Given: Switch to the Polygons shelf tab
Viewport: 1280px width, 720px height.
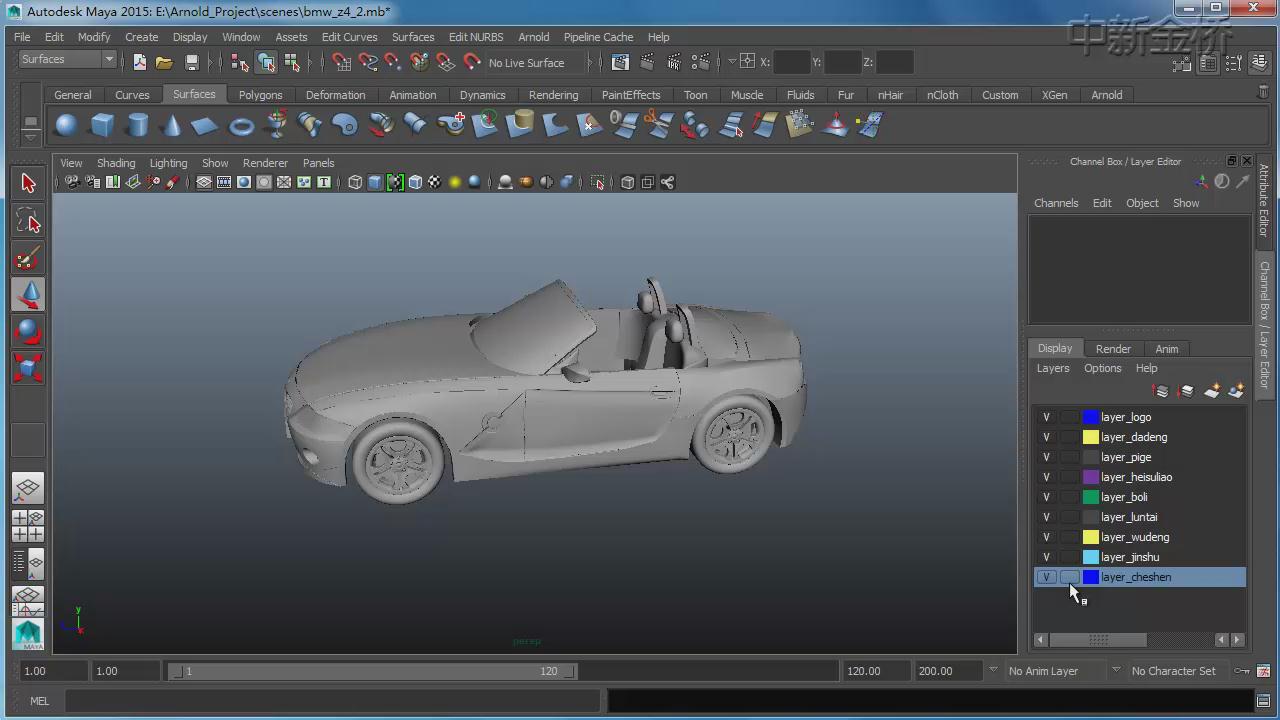Looking at the screenshot, I should click(260, 95).
